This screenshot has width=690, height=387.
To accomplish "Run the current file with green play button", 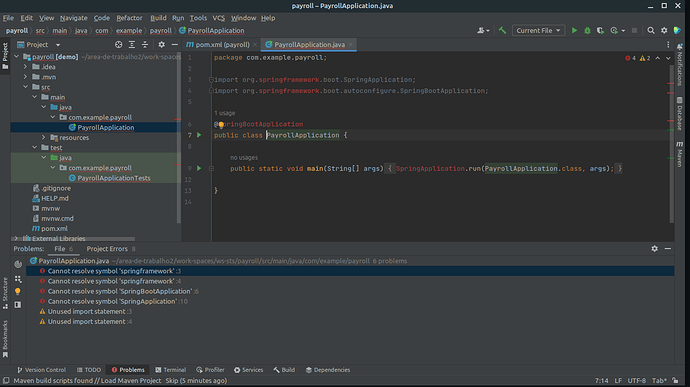I will (574, 30).
